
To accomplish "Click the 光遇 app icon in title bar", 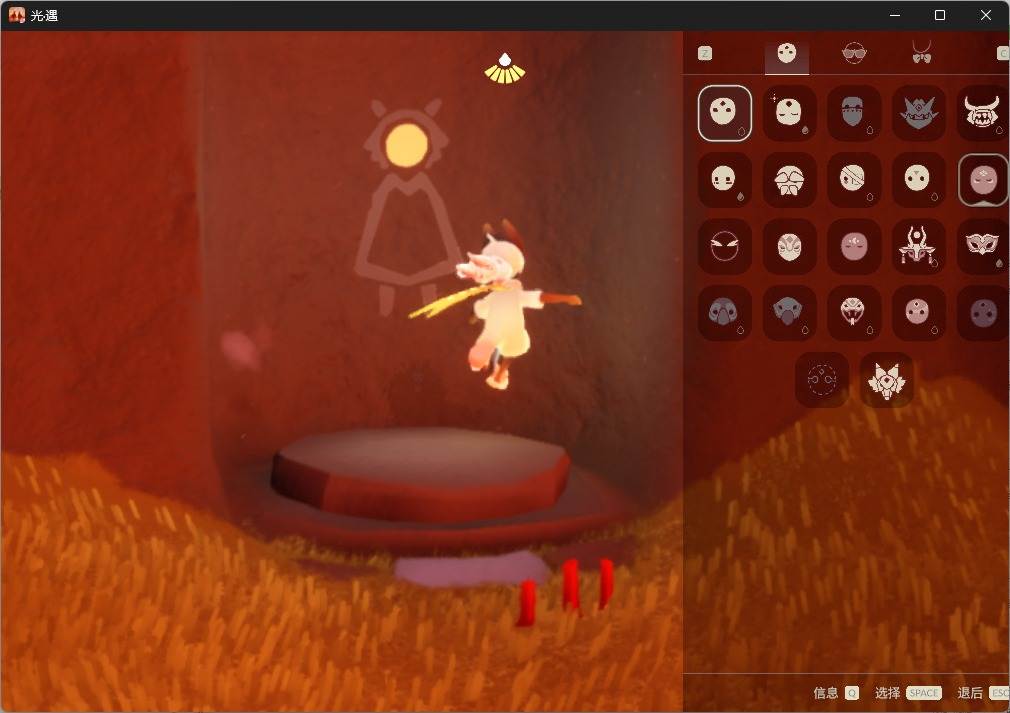I will coord(17,15).
